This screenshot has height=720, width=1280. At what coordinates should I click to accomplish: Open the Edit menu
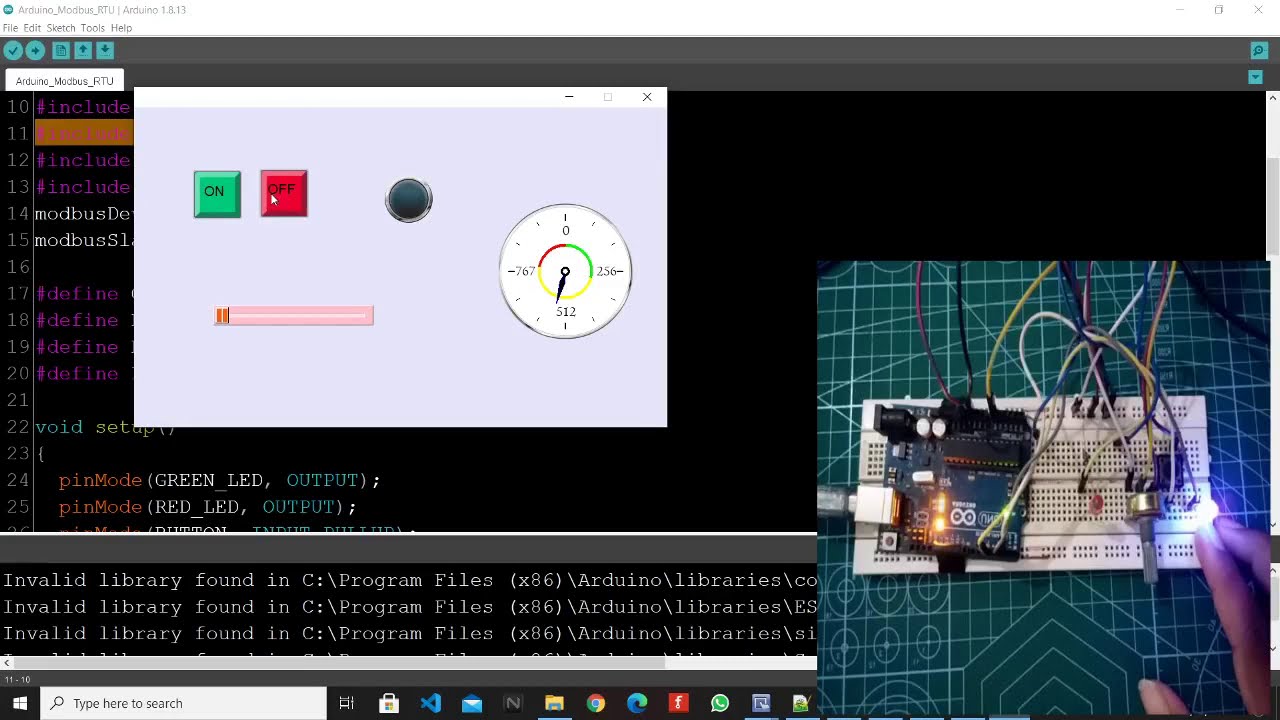(32, 28)
